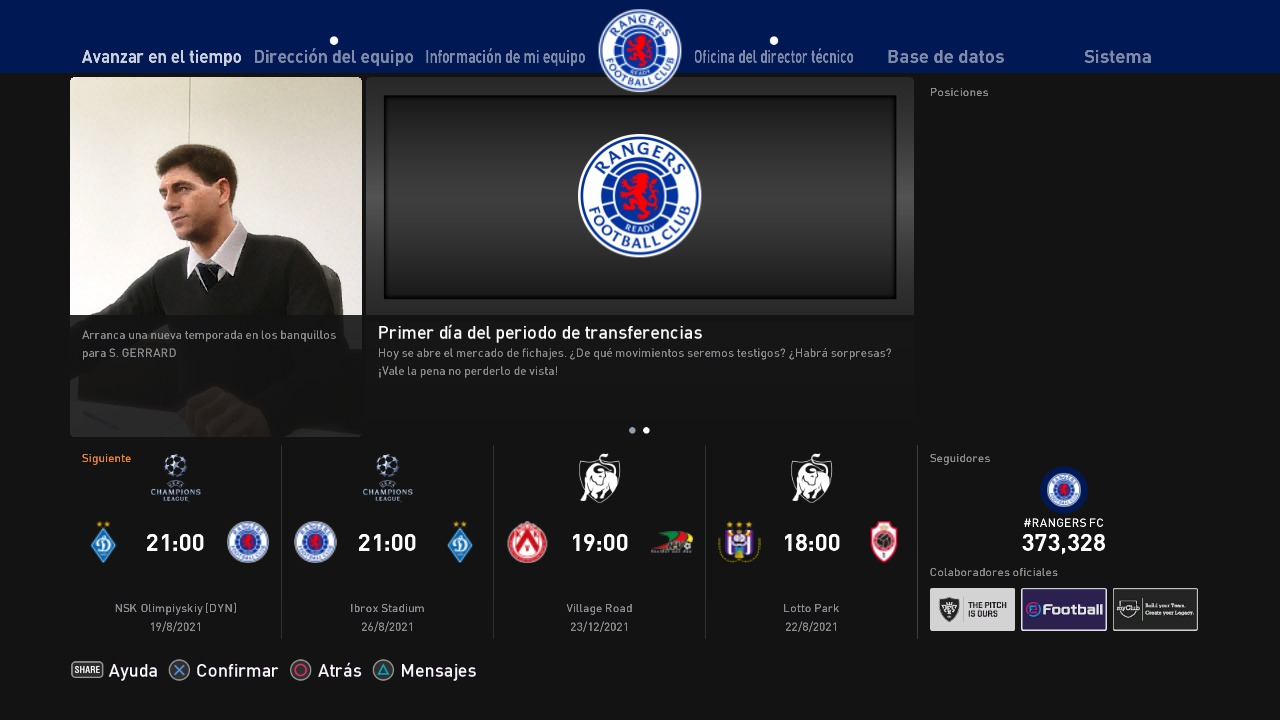
Task: Open 'Dirección del equipo' menu
Action: tap(334, 57)
